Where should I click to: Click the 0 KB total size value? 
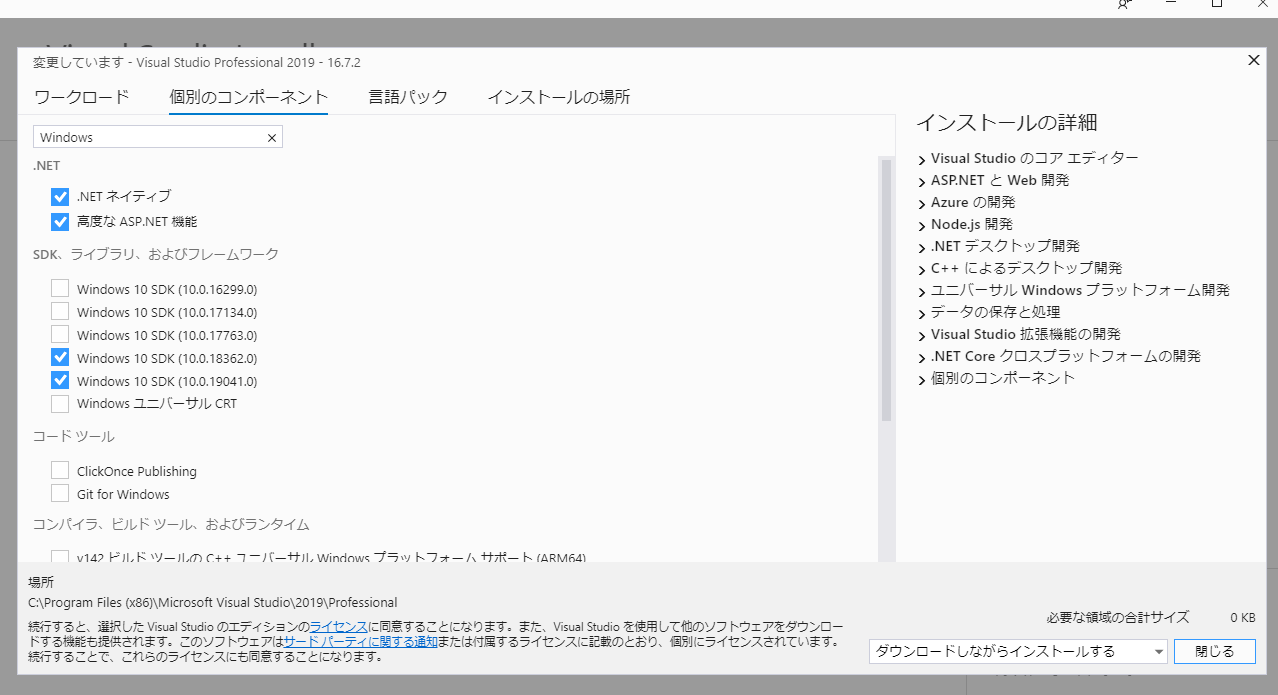pos(1242,617)
